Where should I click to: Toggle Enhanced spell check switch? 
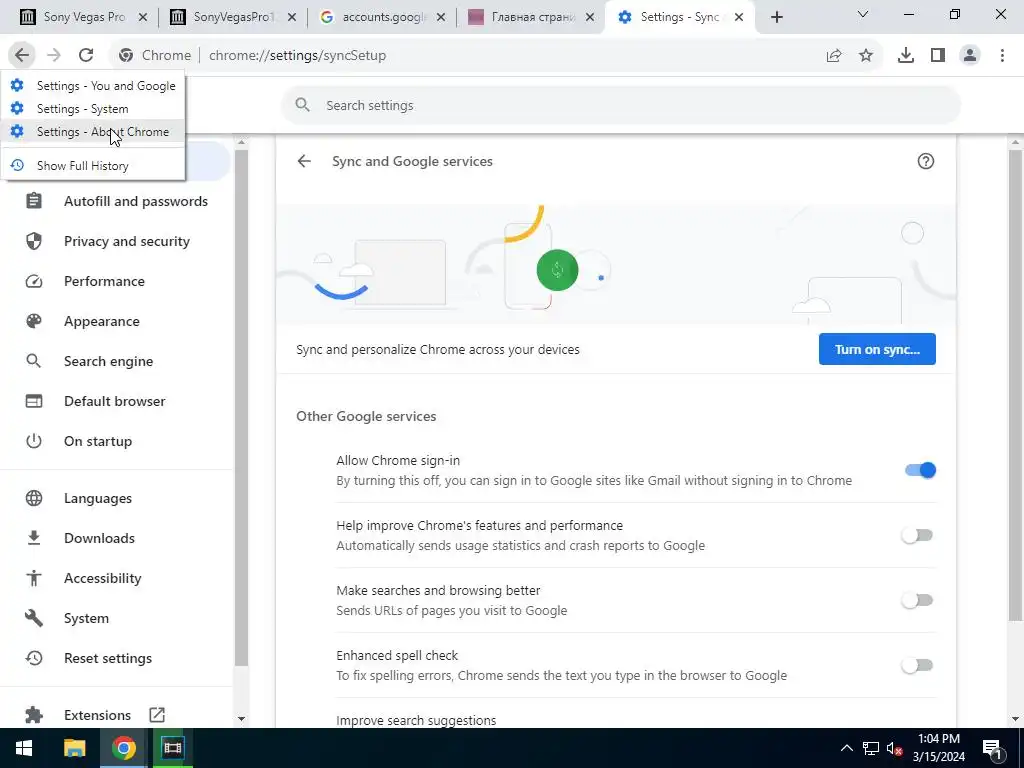click(x=917, y=665)
